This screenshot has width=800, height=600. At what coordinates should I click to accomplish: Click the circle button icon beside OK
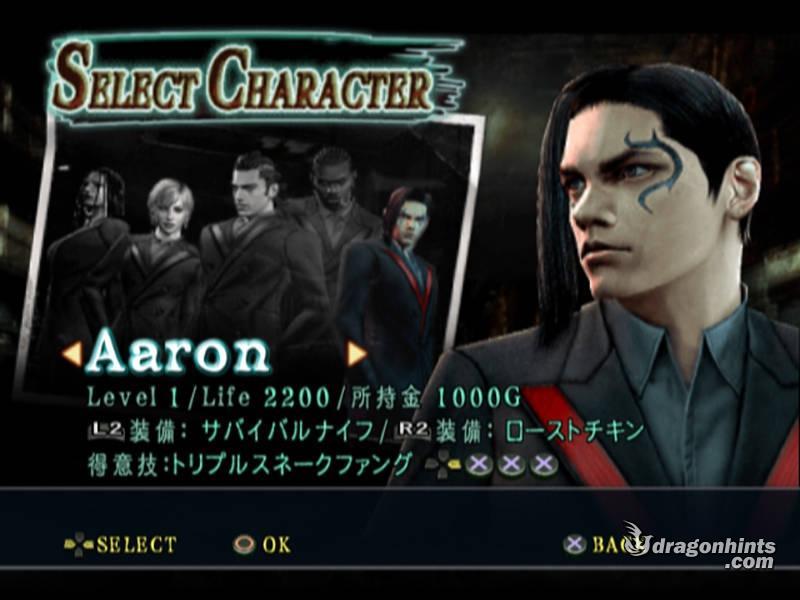coord(244,545)
